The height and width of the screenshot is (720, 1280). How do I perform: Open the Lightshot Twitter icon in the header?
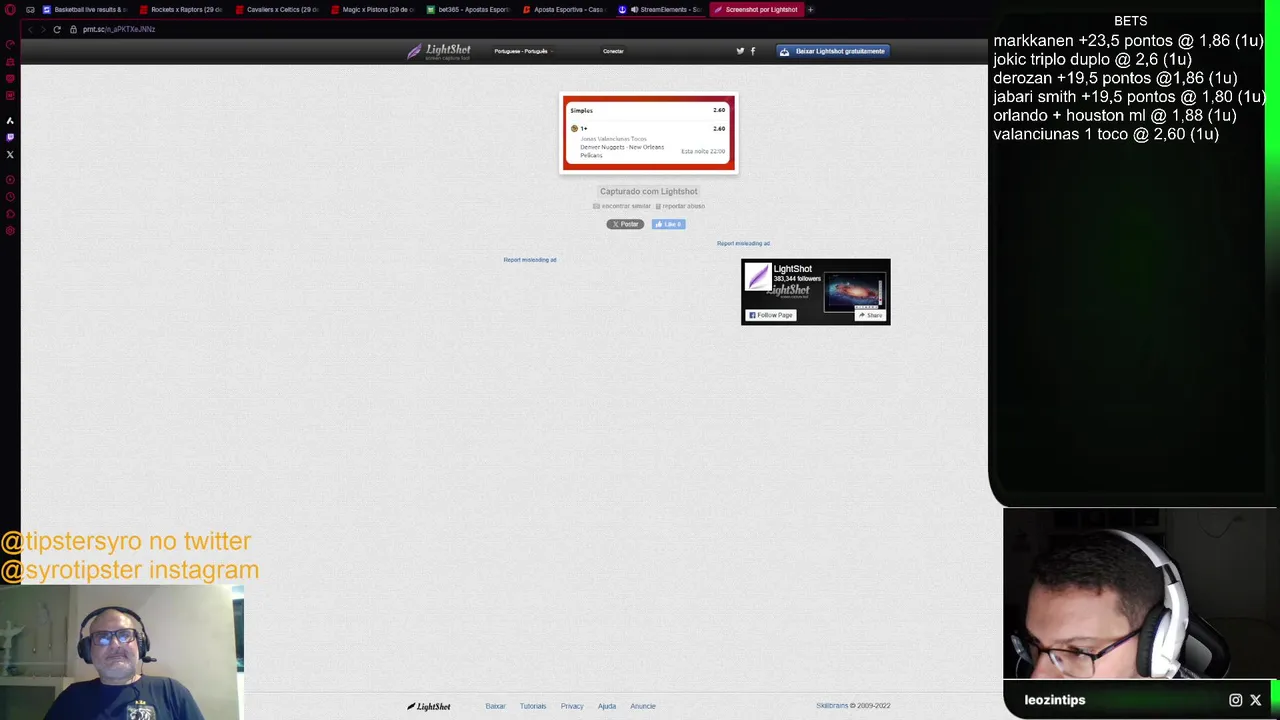(740, 51)
